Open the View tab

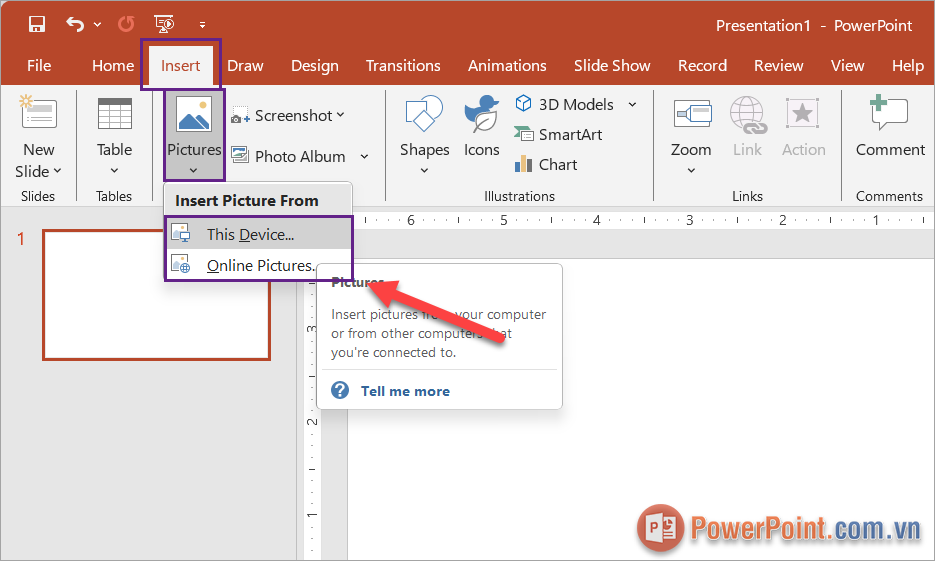click(x=847, y=66)
